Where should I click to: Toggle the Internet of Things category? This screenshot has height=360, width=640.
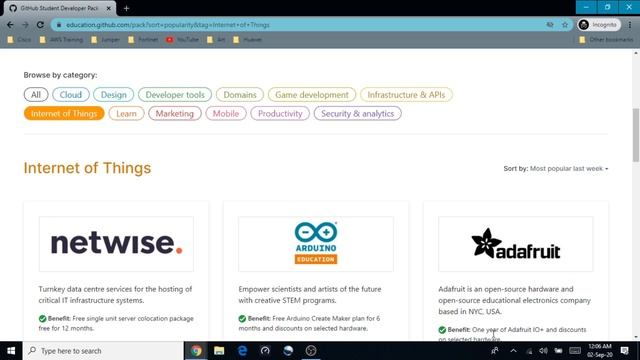pyautogui.click(x=64, y=113)
